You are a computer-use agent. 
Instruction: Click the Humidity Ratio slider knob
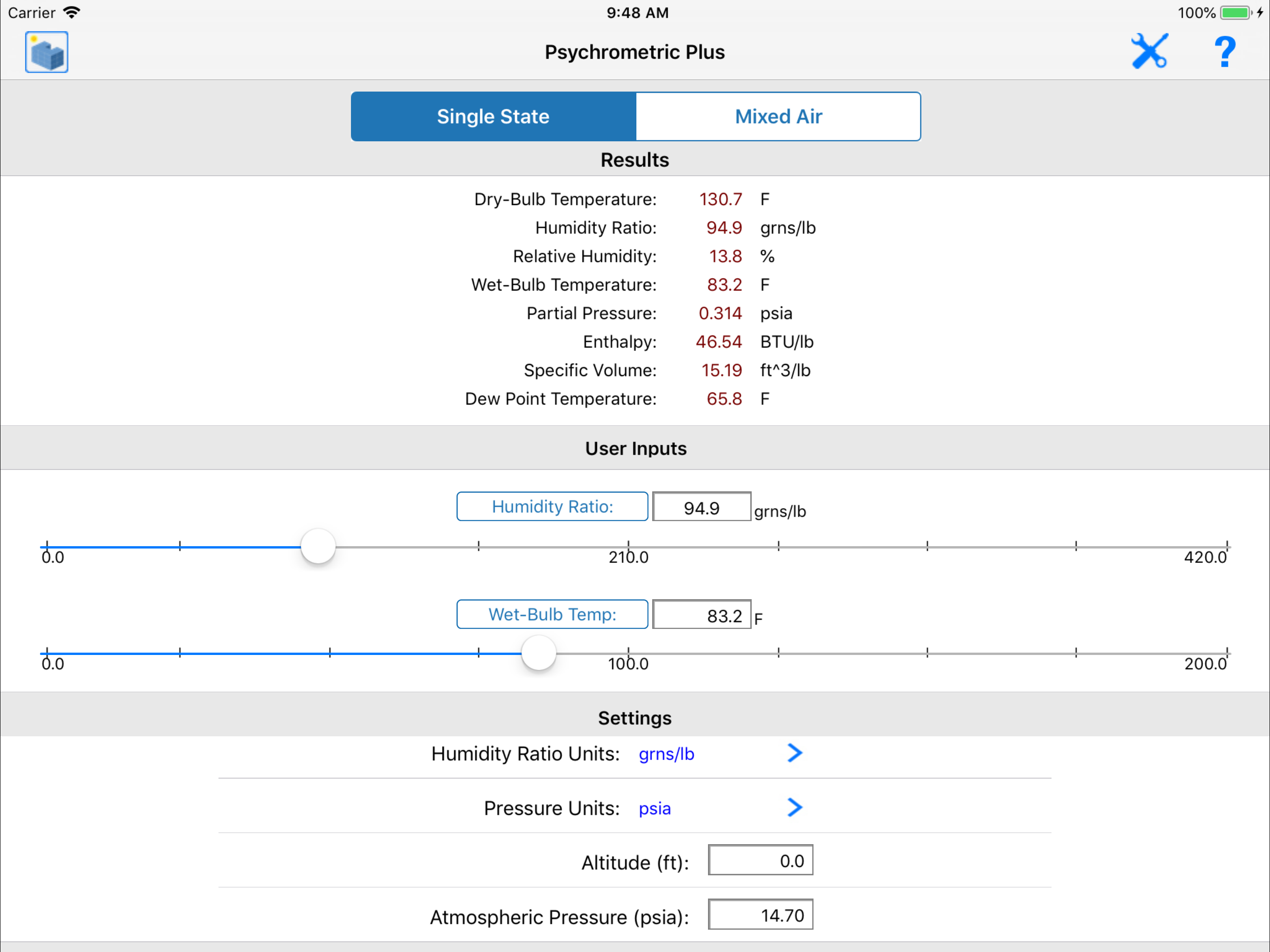(318, 546)
